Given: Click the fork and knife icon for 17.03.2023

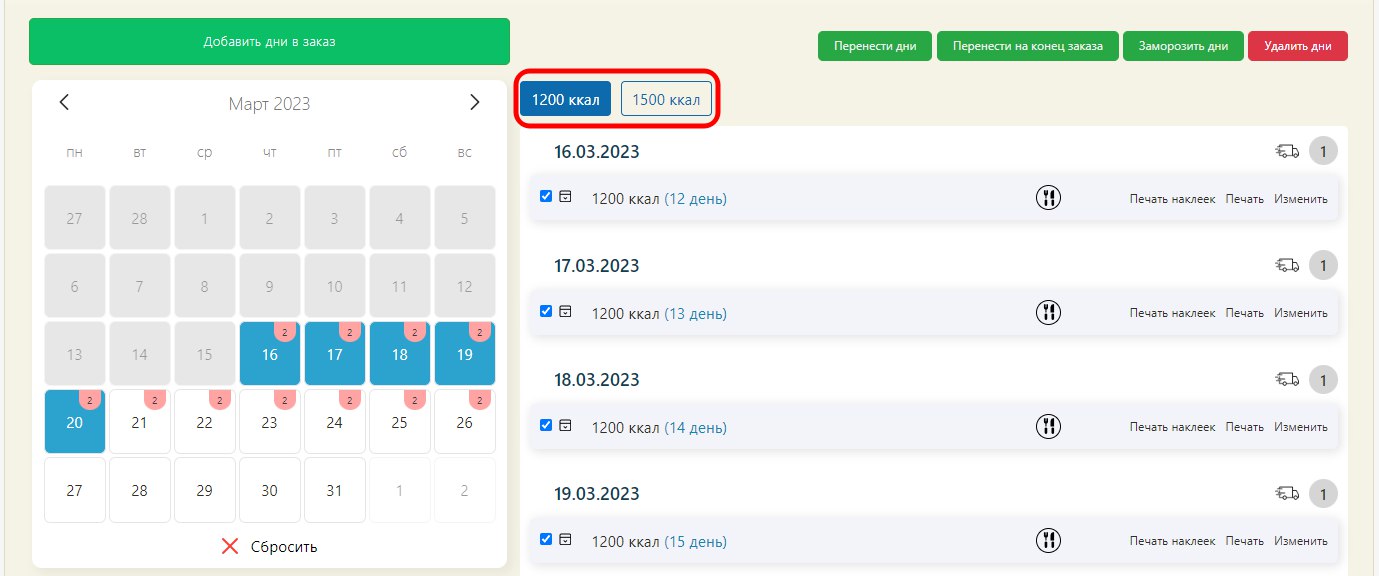Looking at the screenshot, I should pos(1048,312).
